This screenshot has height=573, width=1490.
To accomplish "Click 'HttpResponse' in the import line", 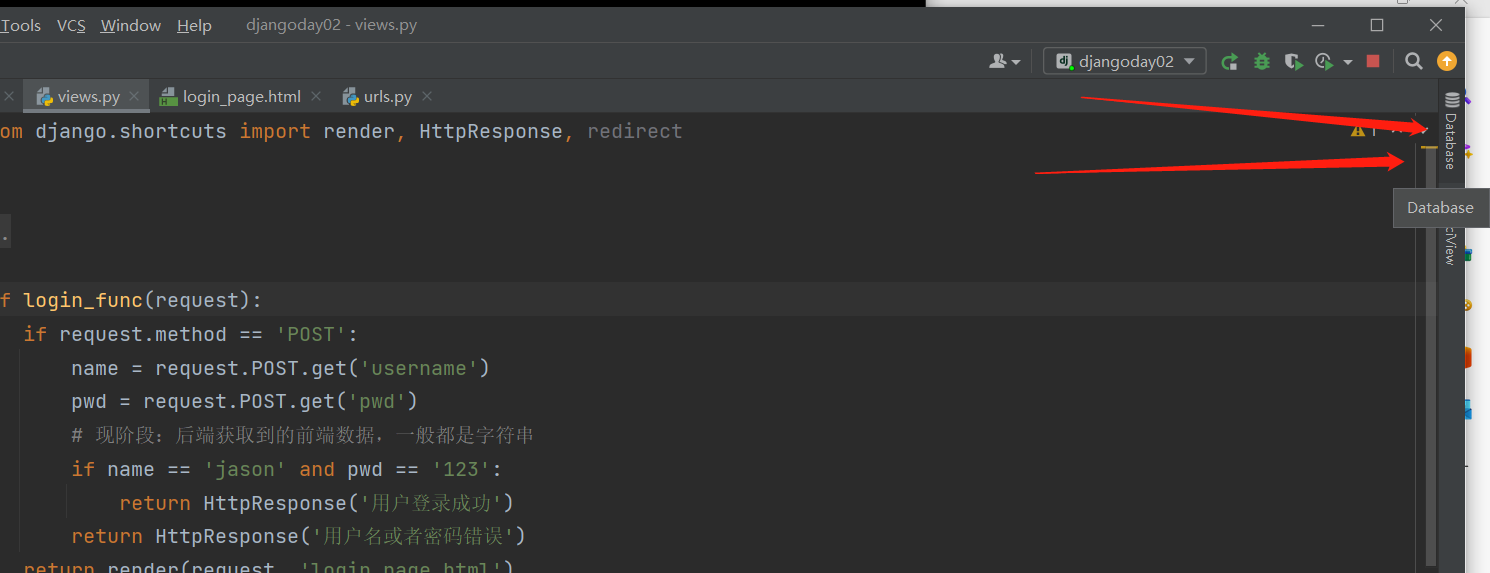I will point(491,131).
